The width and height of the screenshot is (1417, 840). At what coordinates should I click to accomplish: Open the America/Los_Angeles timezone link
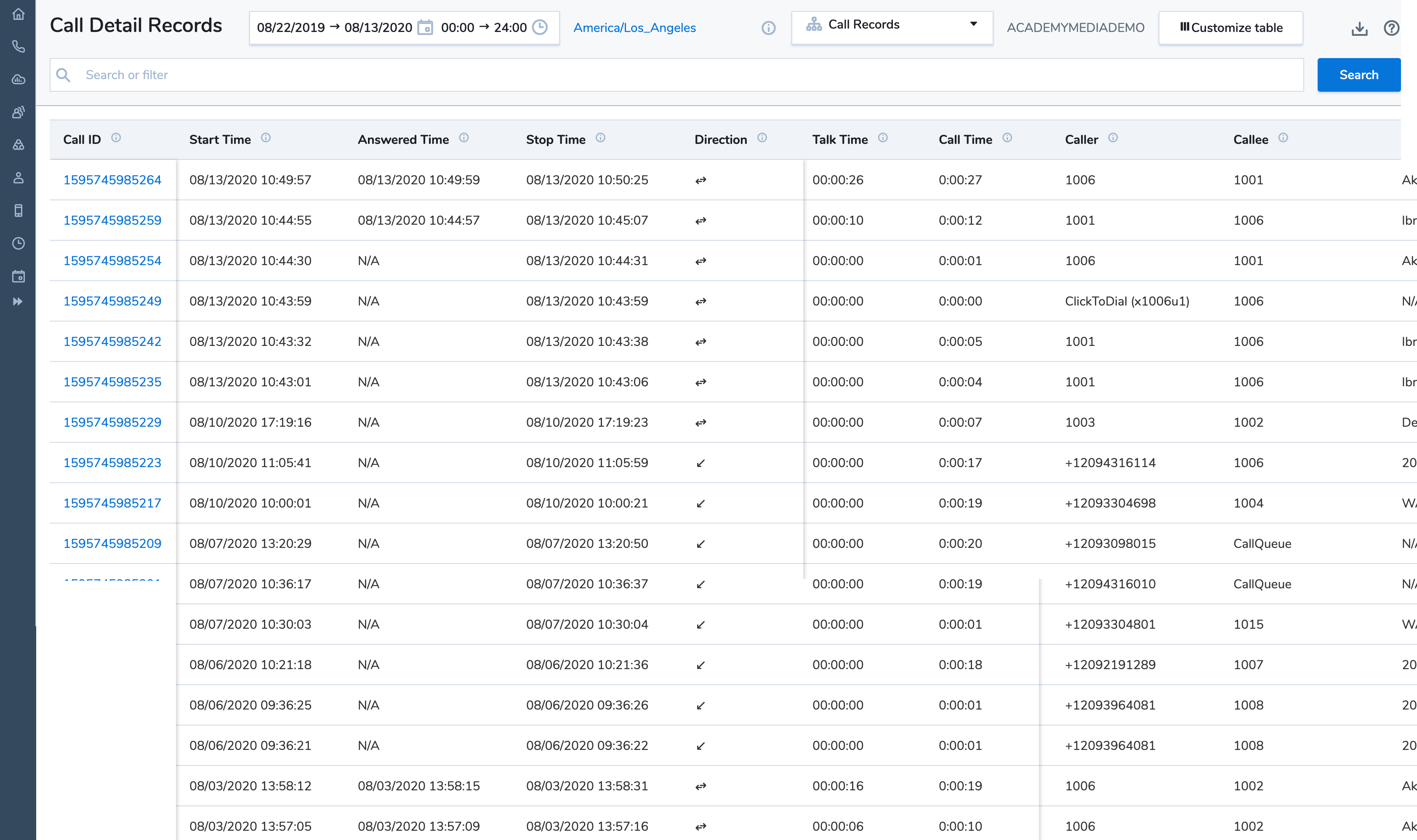click(635, 28)
